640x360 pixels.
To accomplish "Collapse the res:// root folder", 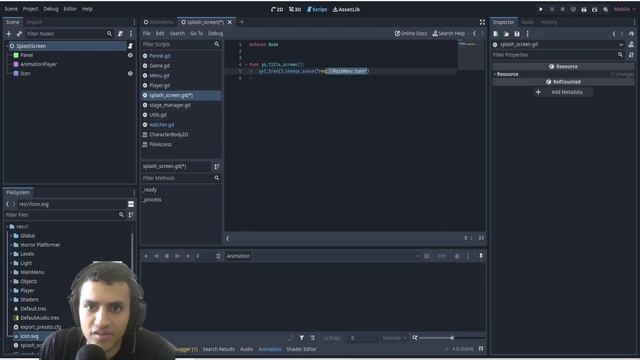I will pos(7,227).
